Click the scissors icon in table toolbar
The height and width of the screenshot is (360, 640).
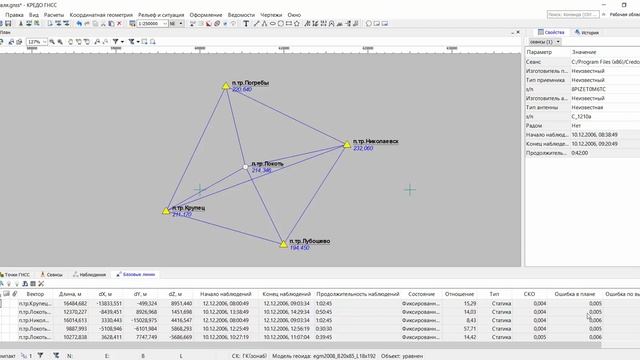(x=41, y=284)
